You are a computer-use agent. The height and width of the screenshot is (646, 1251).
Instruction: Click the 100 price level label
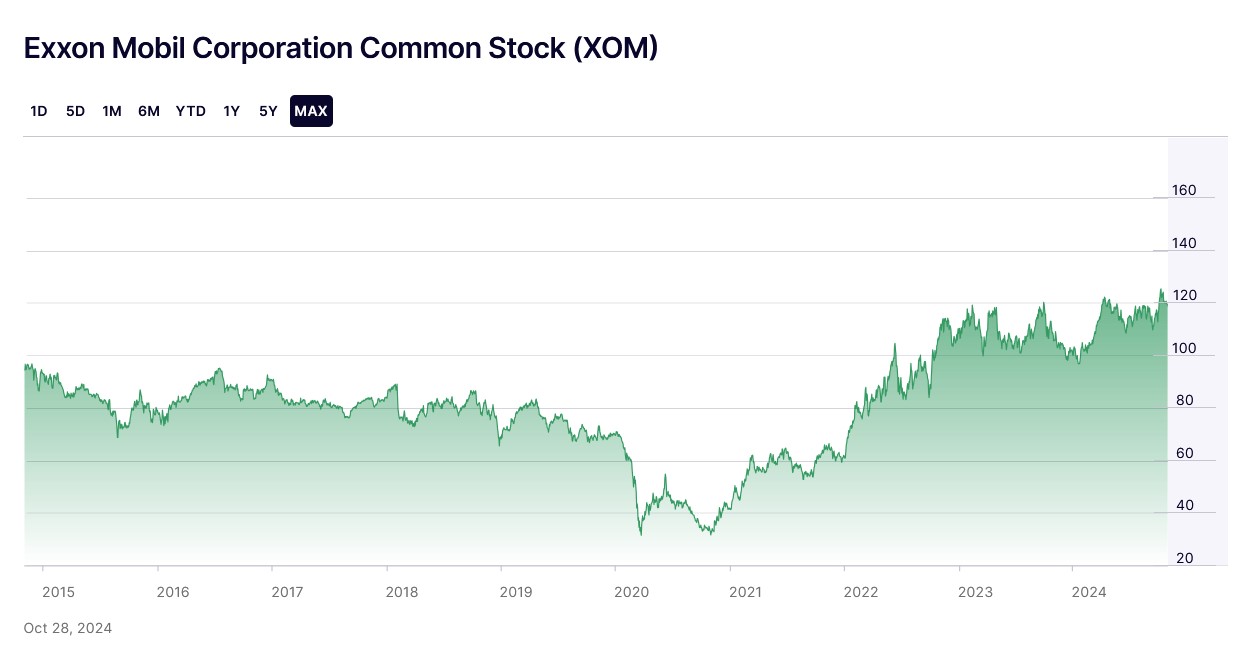point(1184,348)
